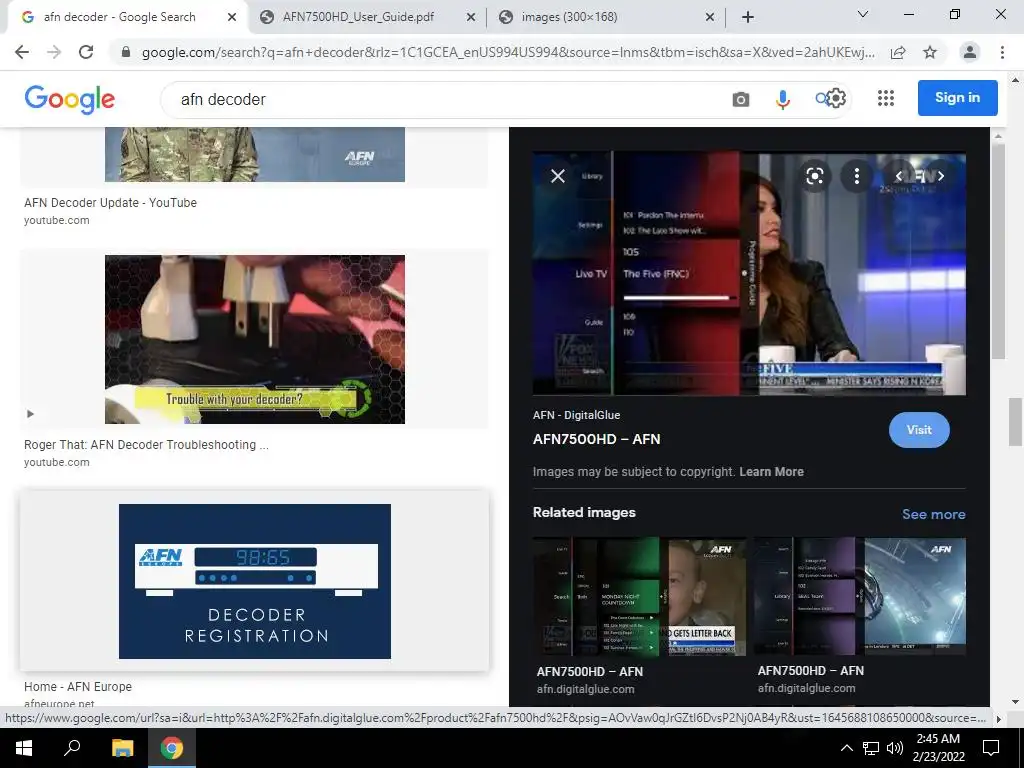The height and width of the screenshot is (768, 1024).
Task: Open the quick settings gear icon
Action: (x=837, y=98)
